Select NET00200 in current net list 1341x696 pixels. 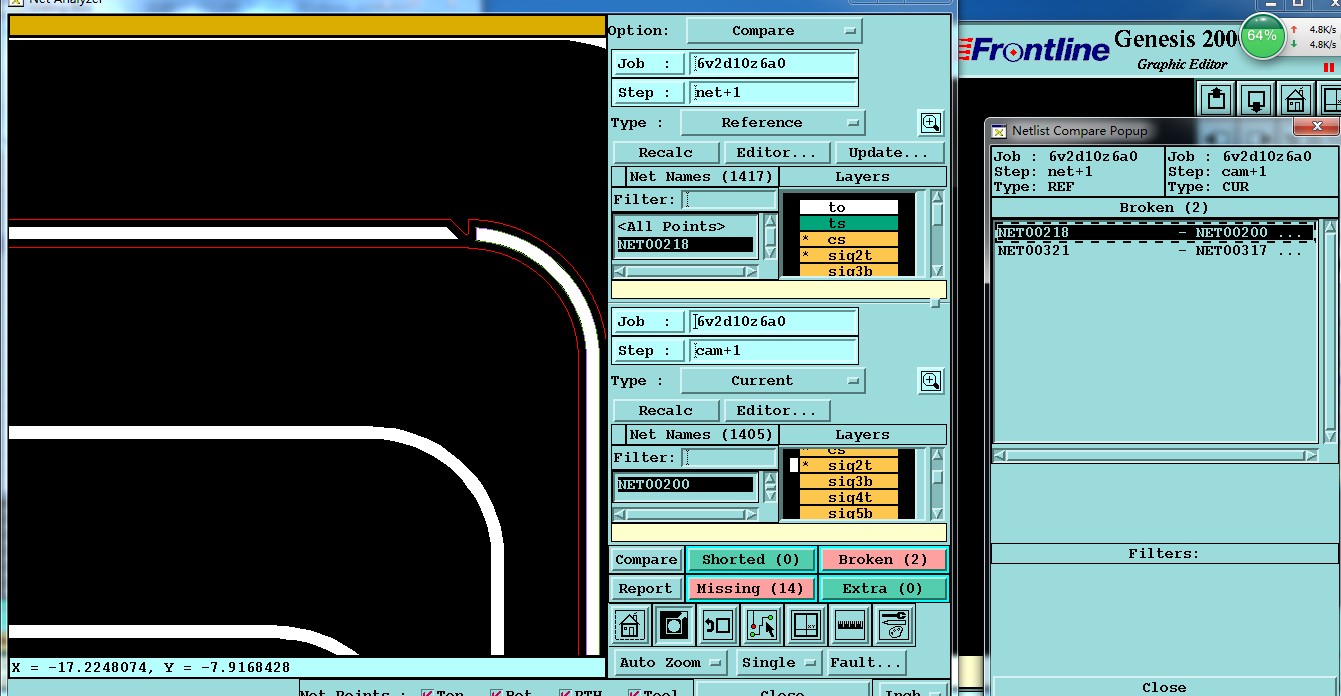click(685, 485)
